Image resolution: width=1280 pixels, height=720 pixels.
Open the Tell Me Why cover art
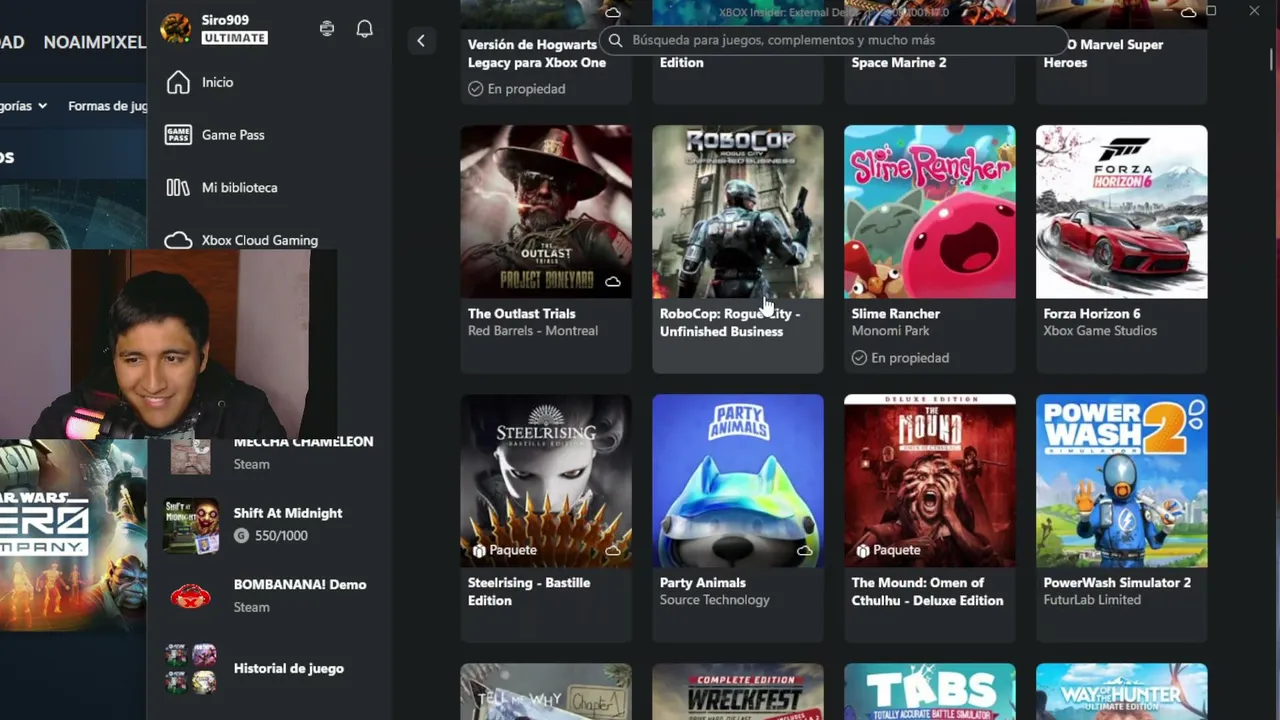(x=546, y=692)
